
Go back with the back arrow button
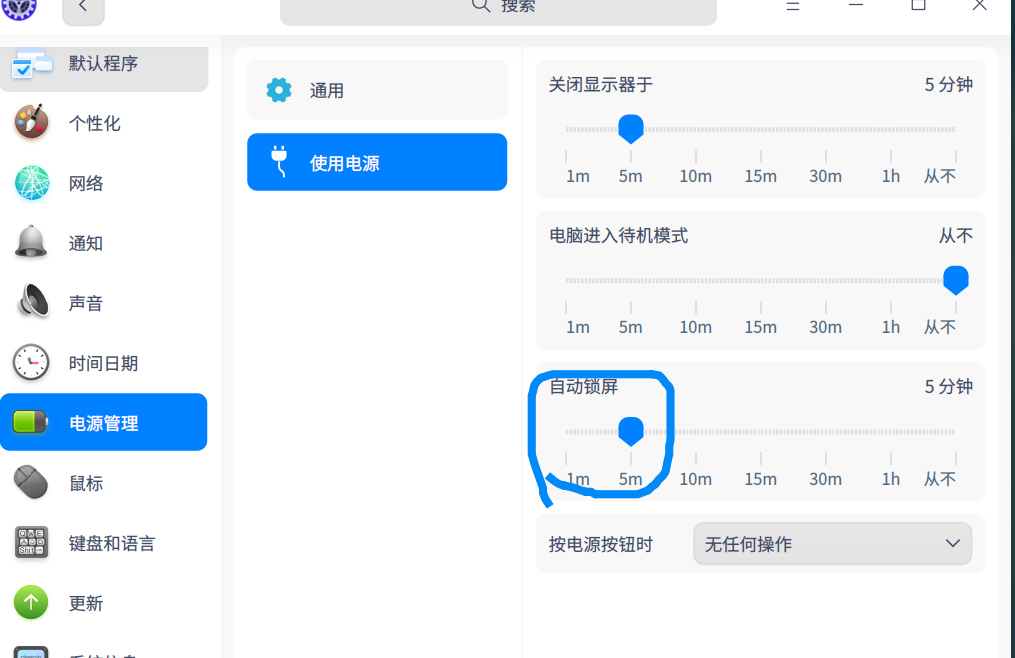83,8
